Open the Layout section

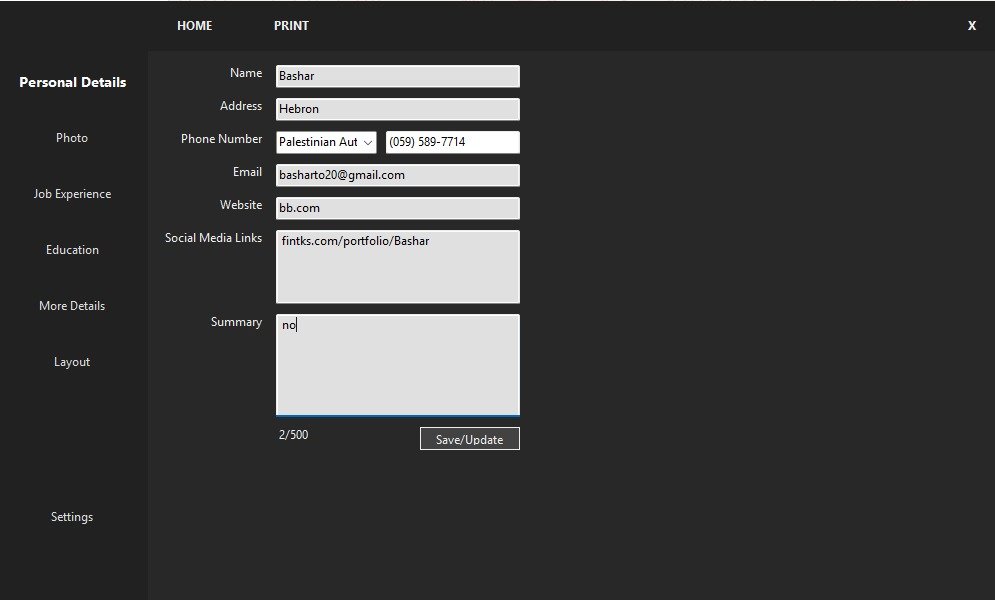[72, 362]
